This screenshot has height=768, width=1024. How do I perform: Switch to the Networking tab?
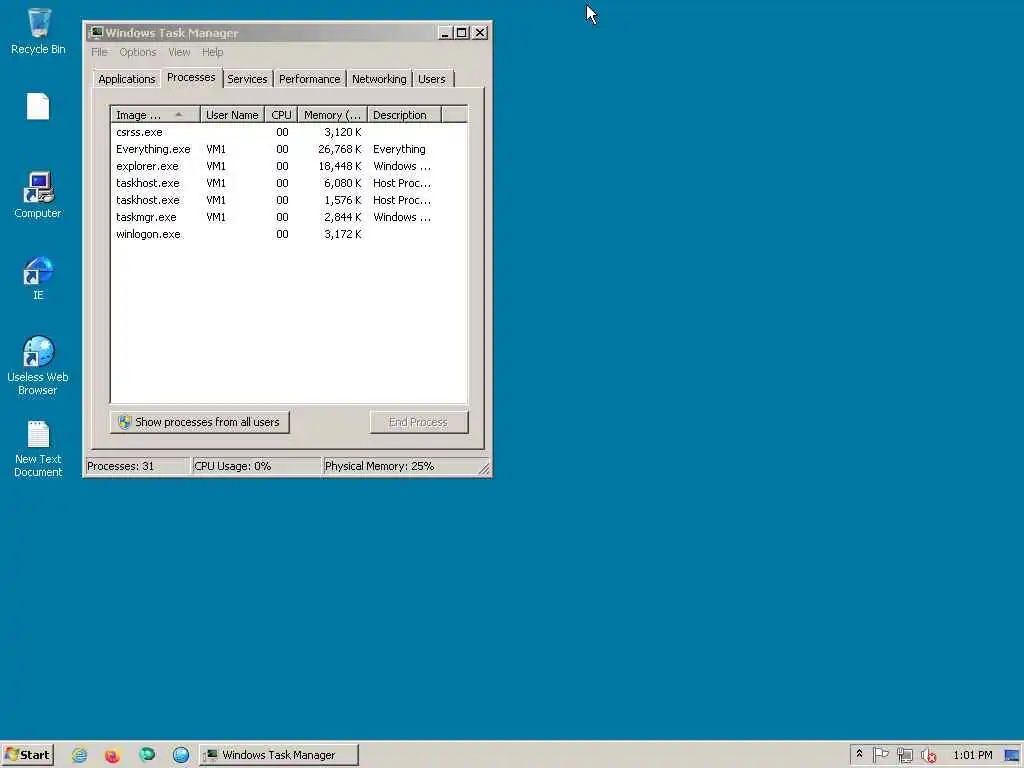click(x=379, y=79)
